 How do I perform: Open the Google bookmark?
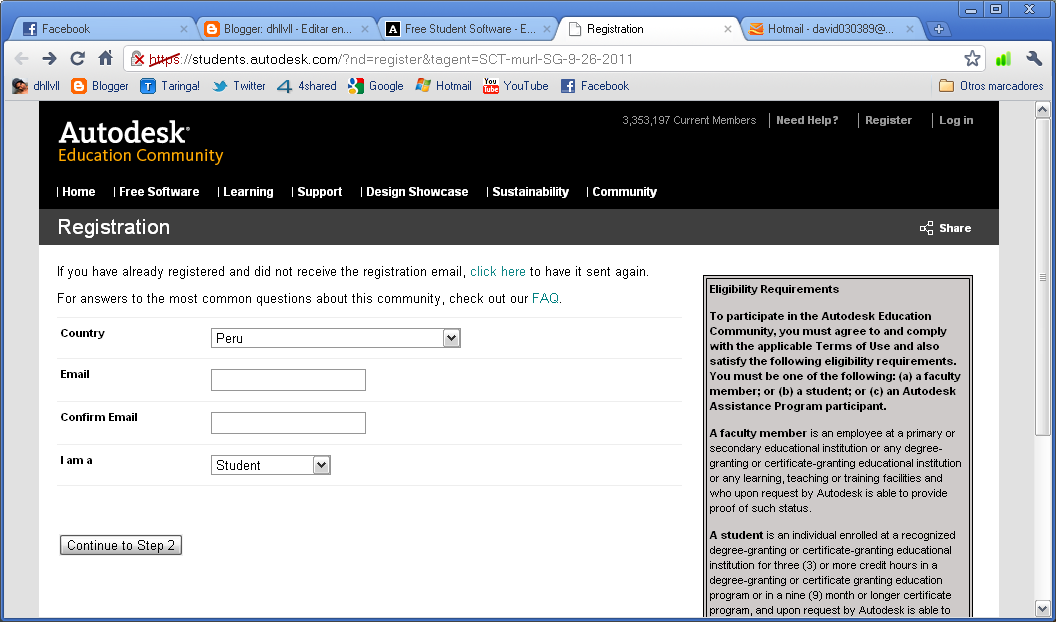[x=375, y=86]
